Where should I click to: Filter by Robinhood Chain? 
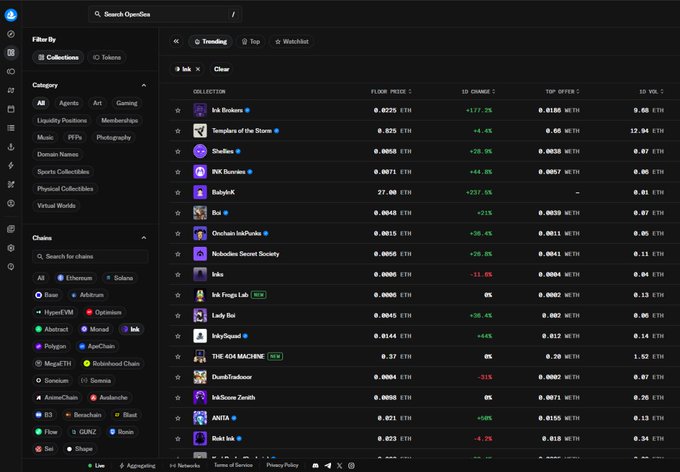(x=112, y=364)
